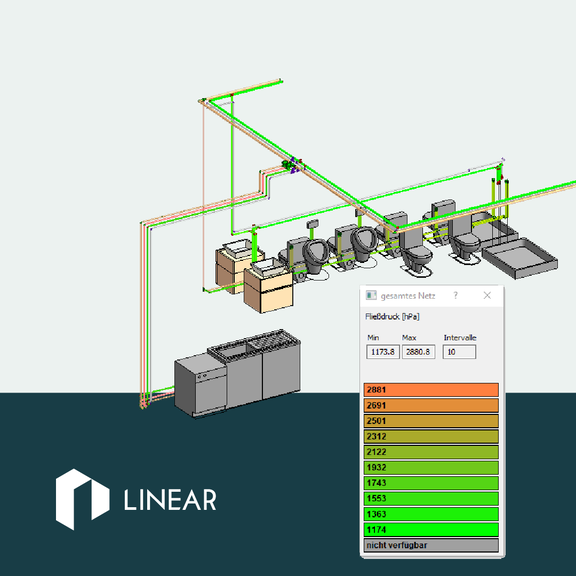Click the 'Max' label
Image resolution: width=576 pixels, height=576 pixels.
click(409, 338)
